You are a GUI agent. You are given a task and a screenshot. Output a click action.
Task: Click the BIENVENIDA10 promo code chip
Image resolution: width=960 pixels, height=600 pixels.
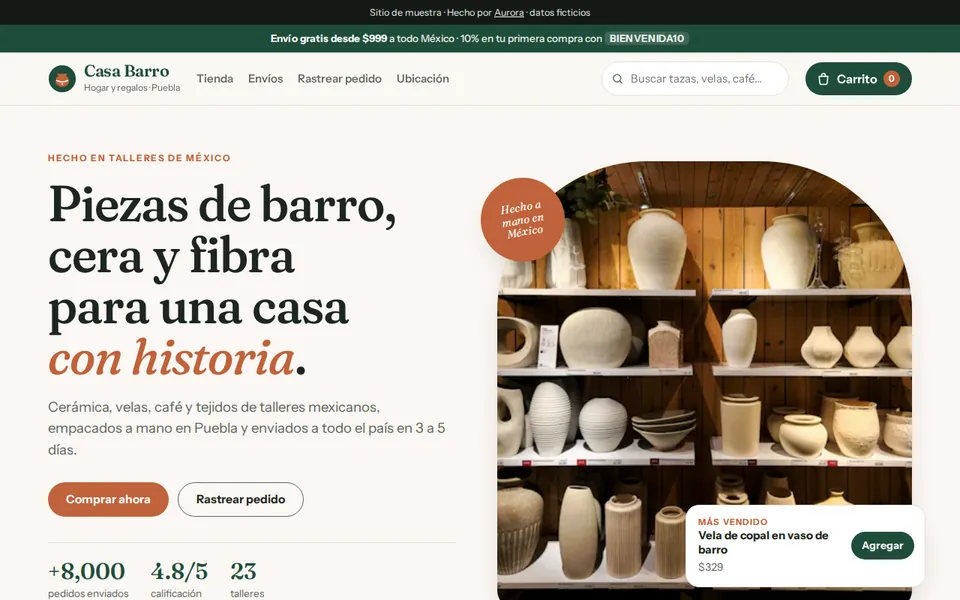(x=647, y=39)
